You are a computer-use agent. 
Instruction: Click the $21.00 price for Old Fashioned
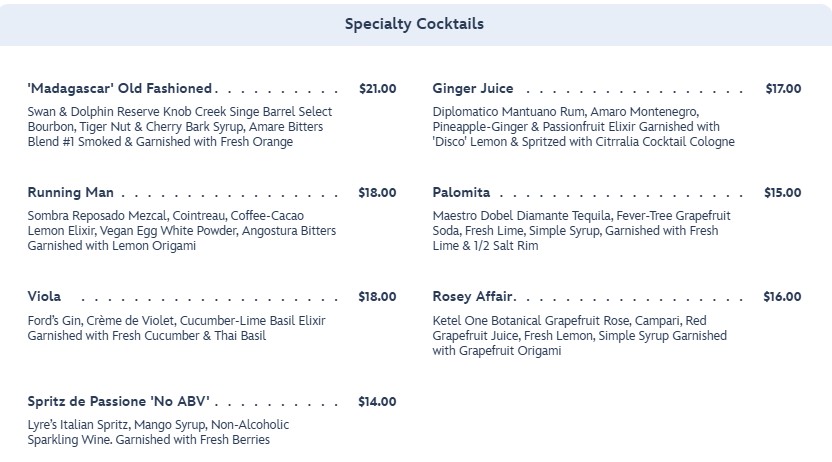click(x=377, y=88)
